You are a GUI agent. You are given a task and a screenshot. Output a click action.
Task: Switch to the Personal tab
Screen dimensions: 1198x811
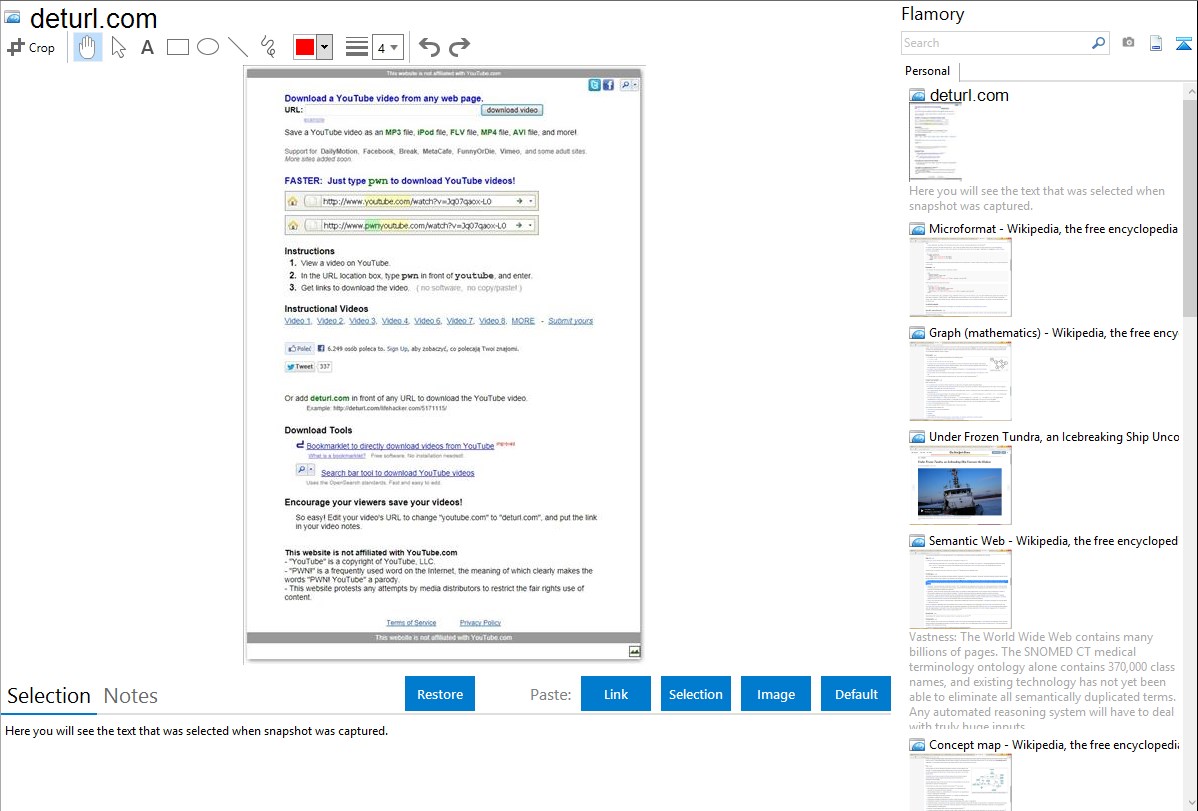tap(928, 71)
